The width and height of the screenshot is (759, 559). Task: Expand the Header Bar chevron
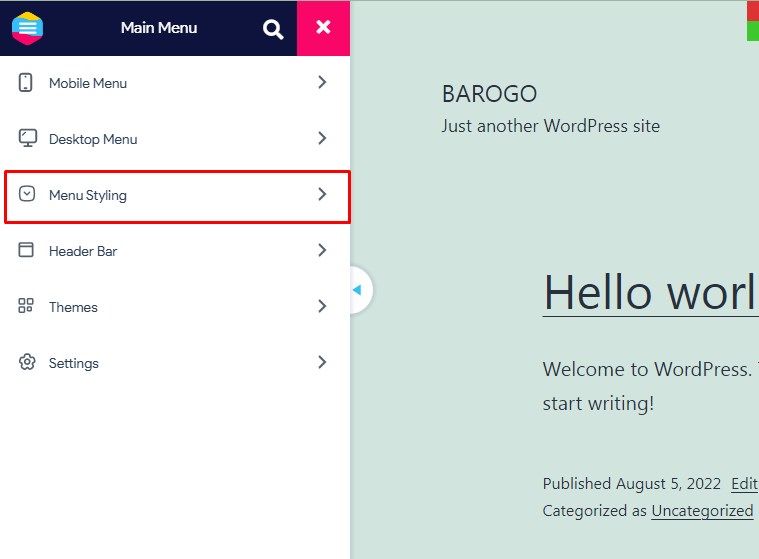coord(322,251)
